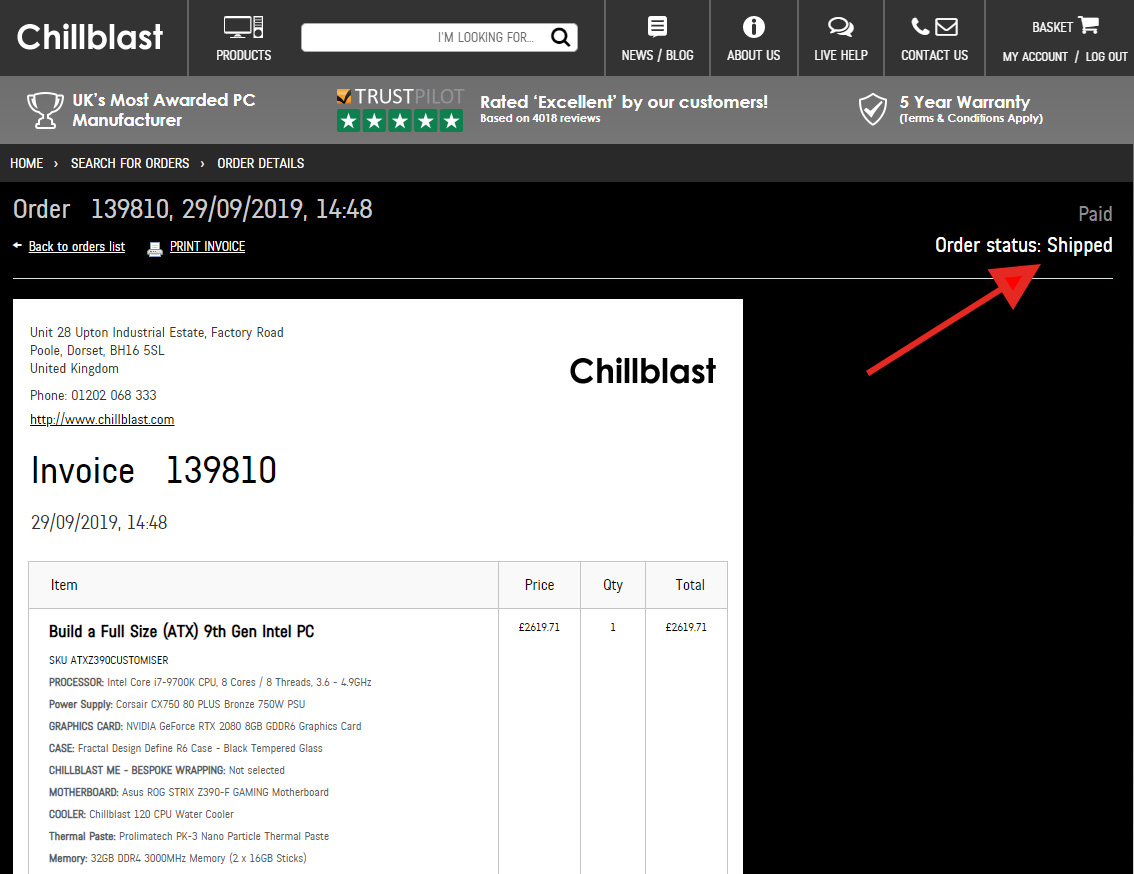
Task: Click the GRAPHICS CARD RTX 2080 line
Action: [x=205, y=726]
